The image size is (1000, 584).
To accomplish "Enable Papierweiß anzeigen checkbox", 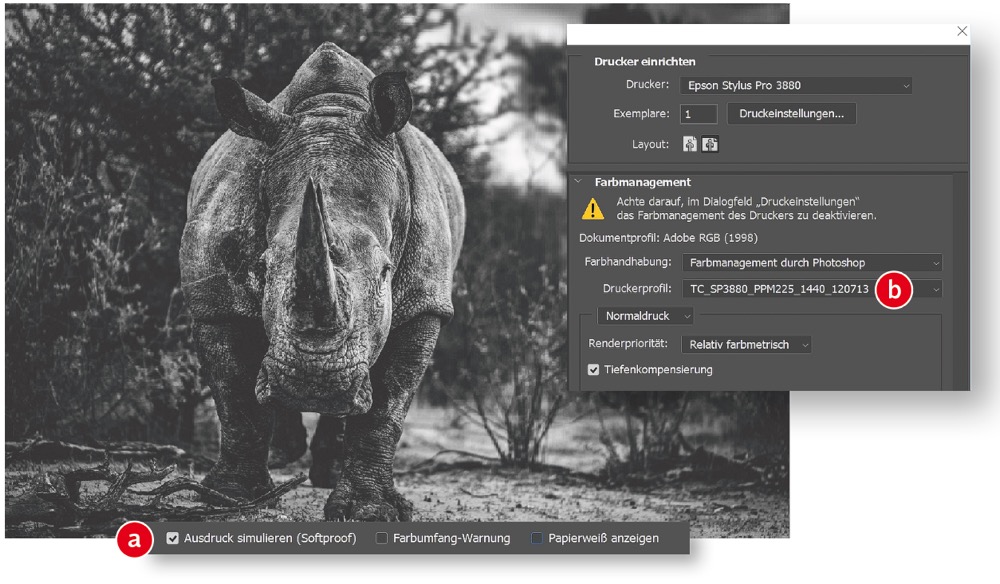I will [537, 539].
